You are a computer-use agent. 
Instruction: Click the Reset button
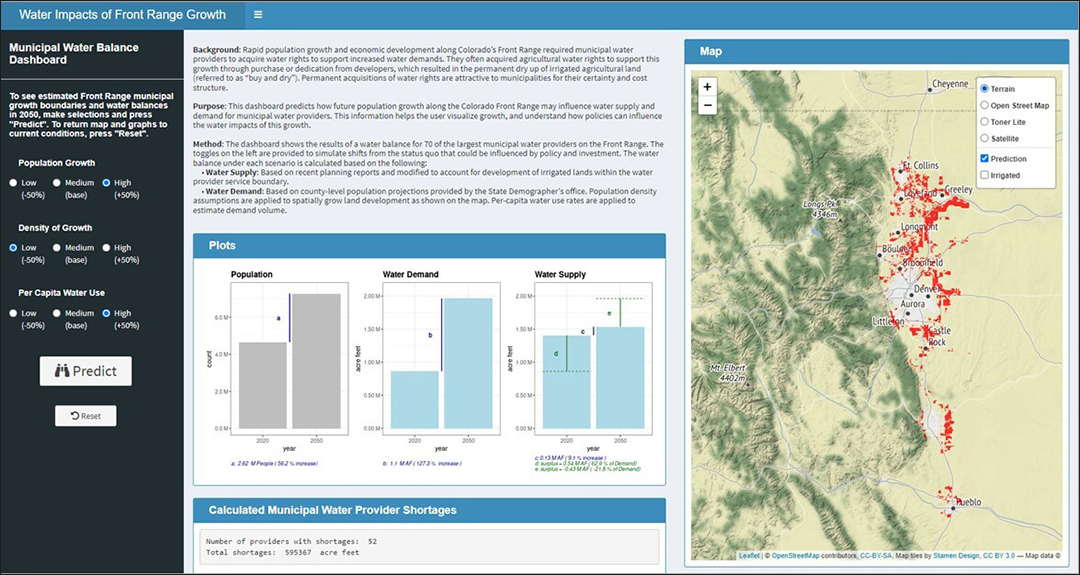click(85, 416)
